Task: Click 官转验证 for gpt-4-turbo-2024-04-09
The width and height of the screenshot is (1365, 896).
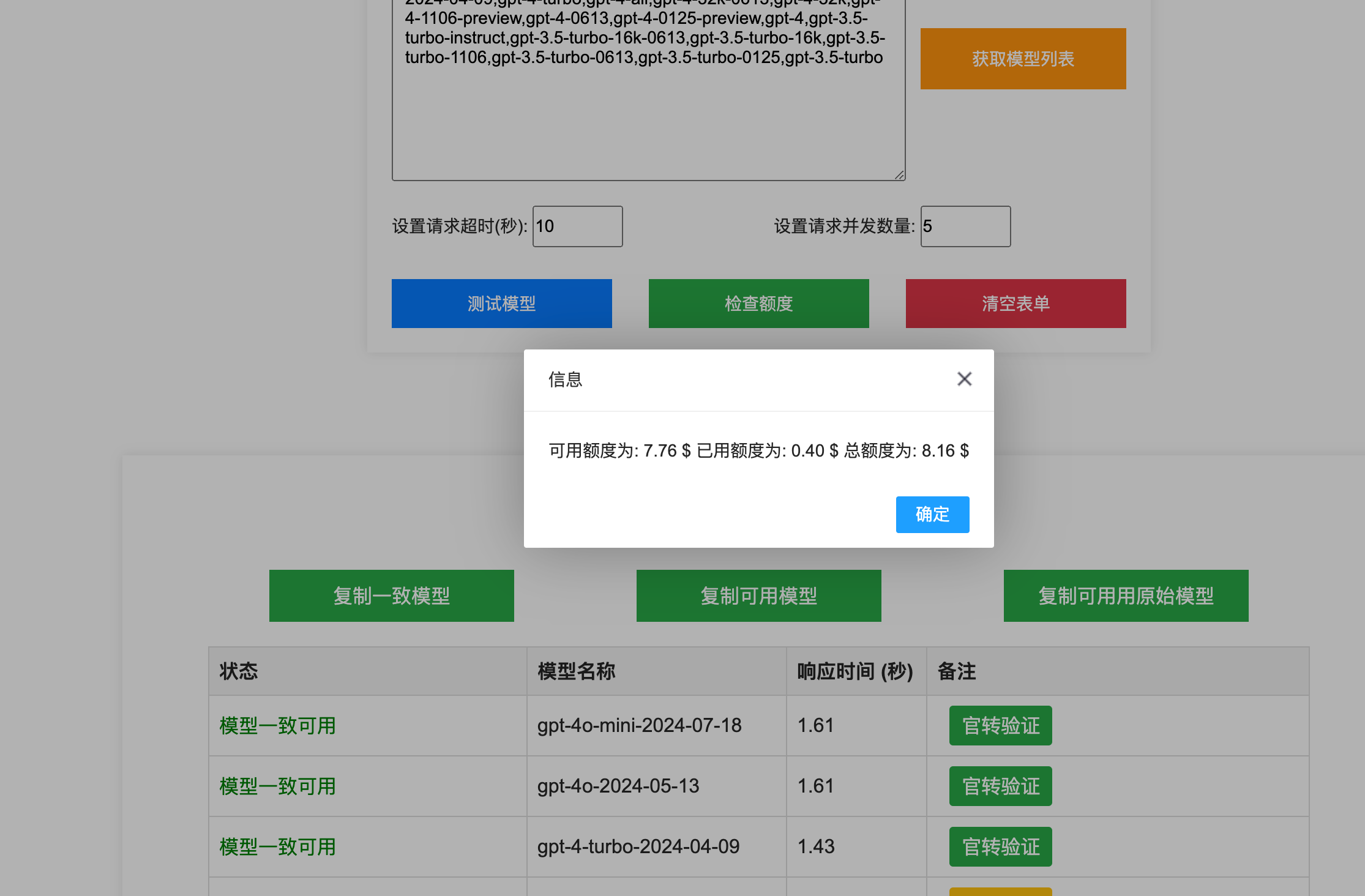Action: point(1000,847)
